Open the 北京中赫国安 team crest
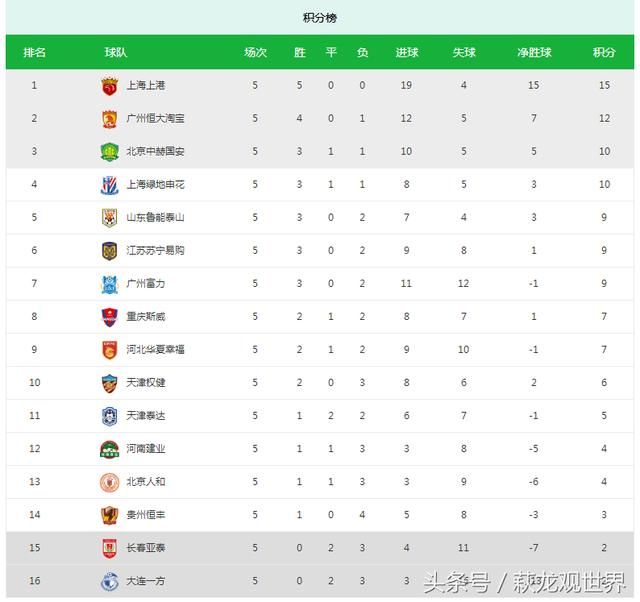The width and height of the screenshot is (640, 602). click(x=109, y=152)
